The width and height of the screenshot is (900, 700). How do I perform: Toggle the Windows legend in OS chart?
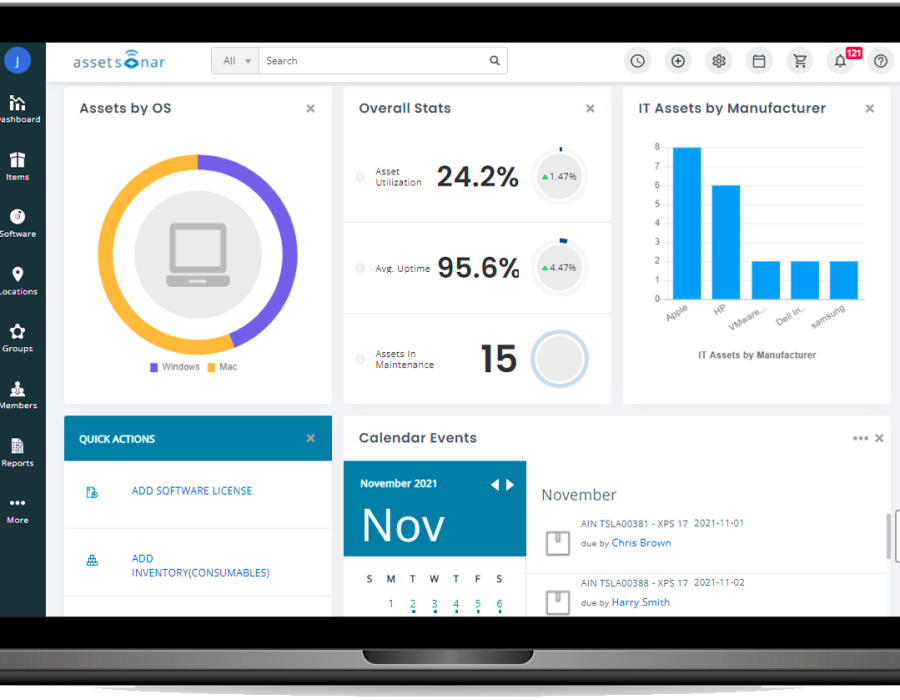[x=174, y=367]
